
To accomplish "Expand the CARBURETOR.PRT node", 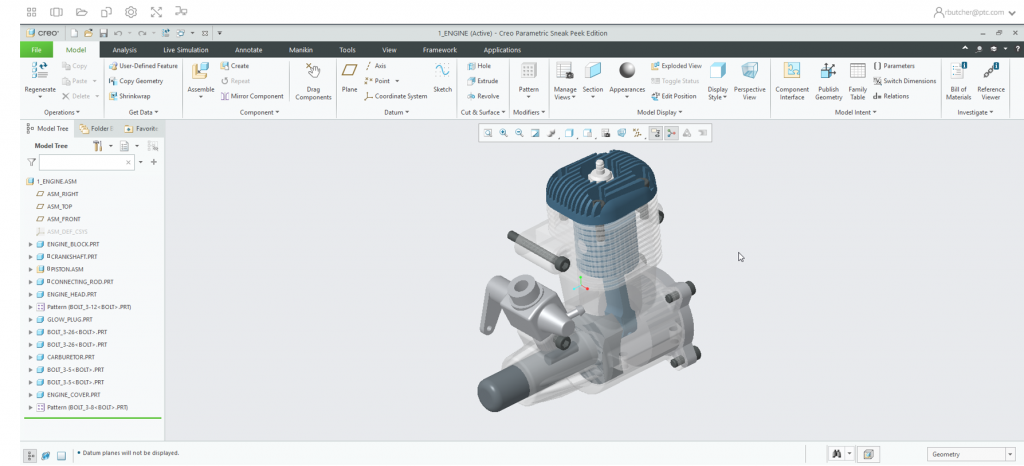I will tap(31, 357).
